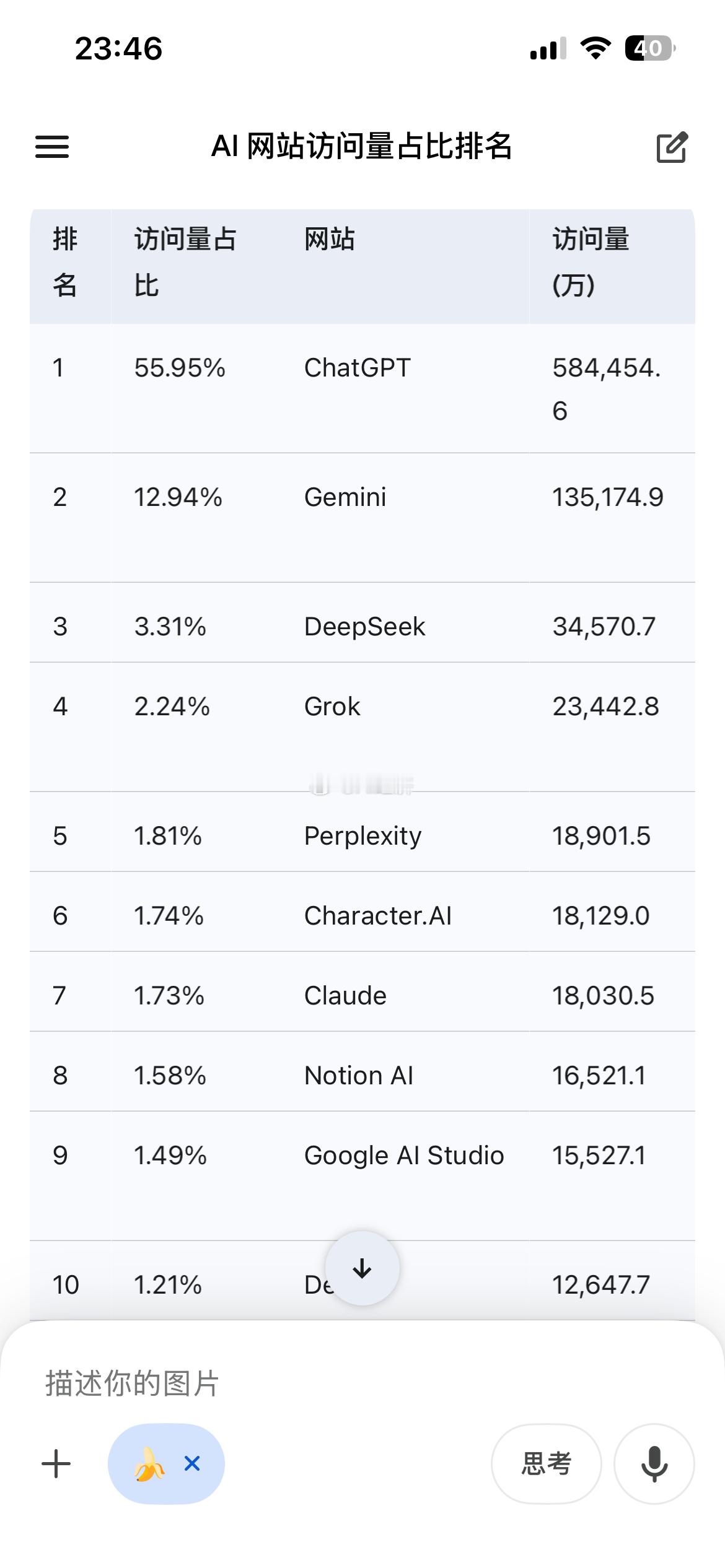Tap the banana emoji chip

[149, 1464]
